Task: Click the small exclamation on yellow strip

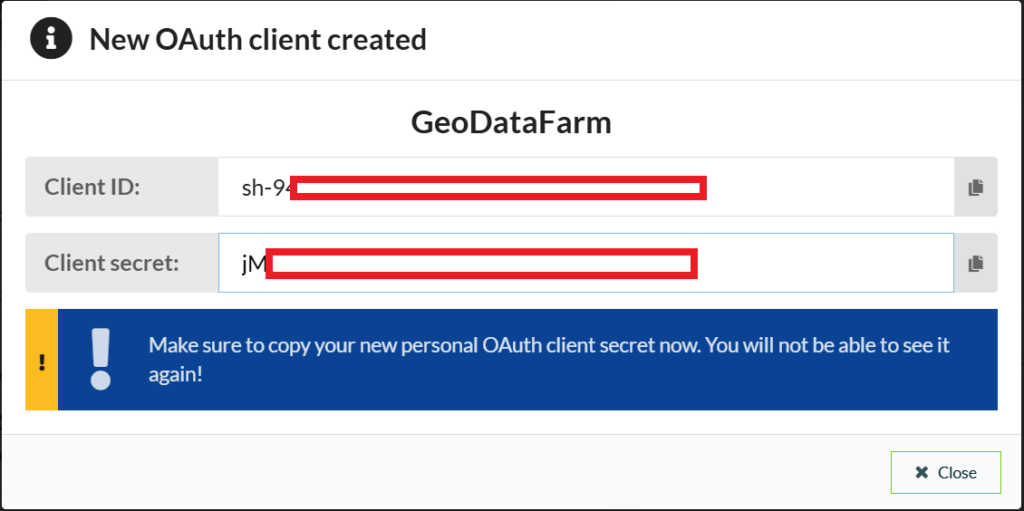Action: tap(42, 361)
